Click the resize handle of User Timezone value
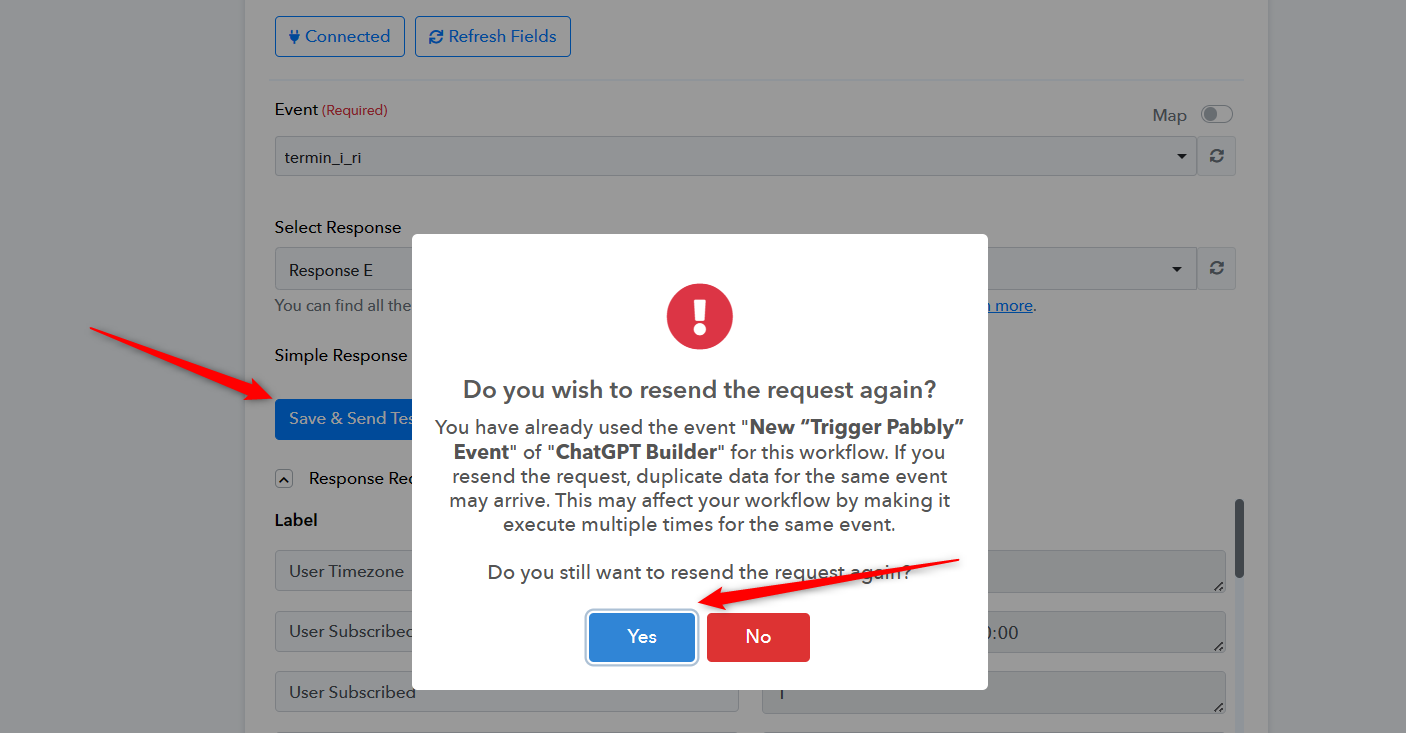The image size is (1406, 733). pyautogui.click(x=1219, y=586)
